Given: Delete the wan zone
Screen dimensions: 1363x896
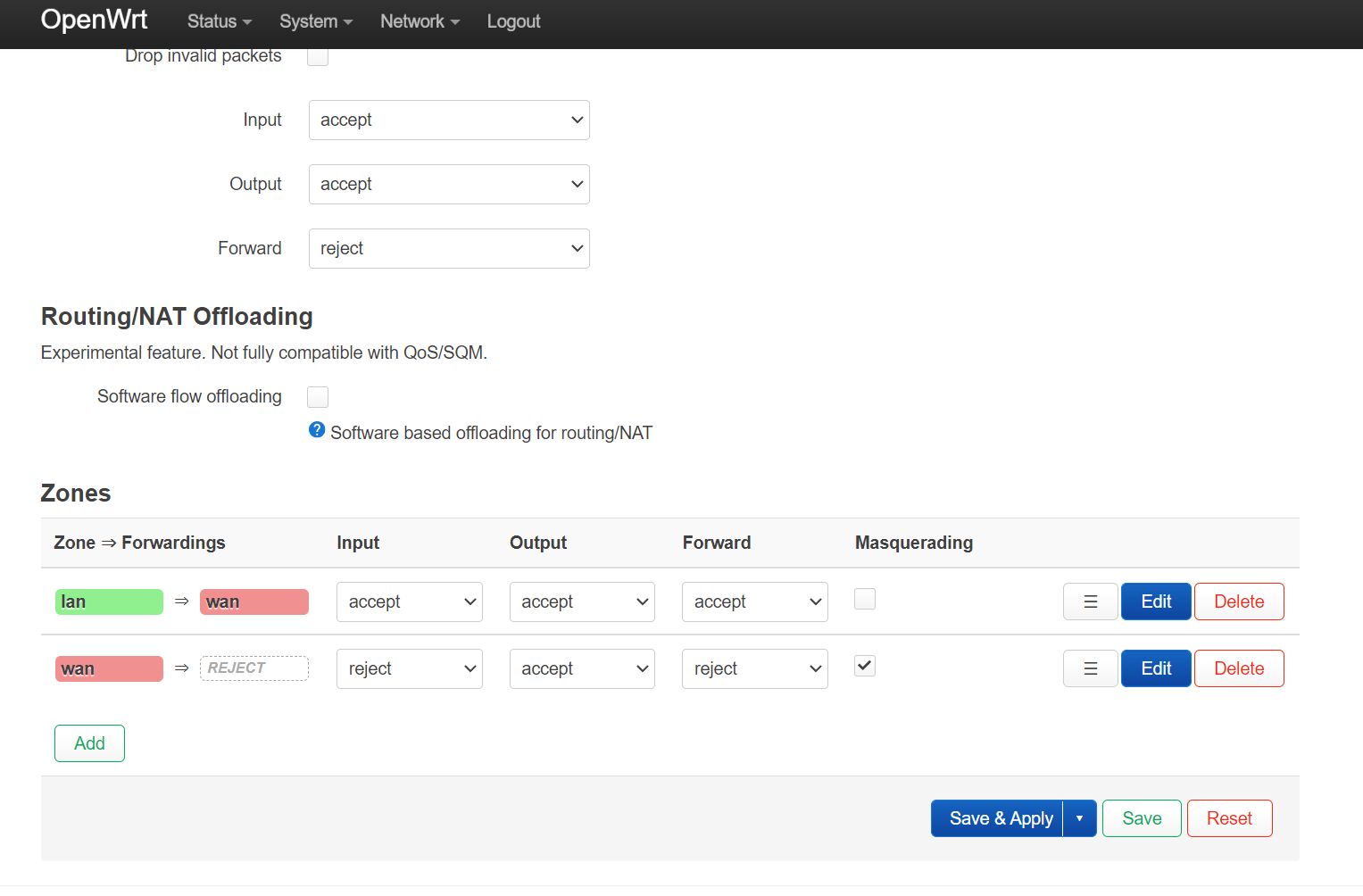Looking at the screenshot, I should pyautogui.click(x=1239, y=668).
